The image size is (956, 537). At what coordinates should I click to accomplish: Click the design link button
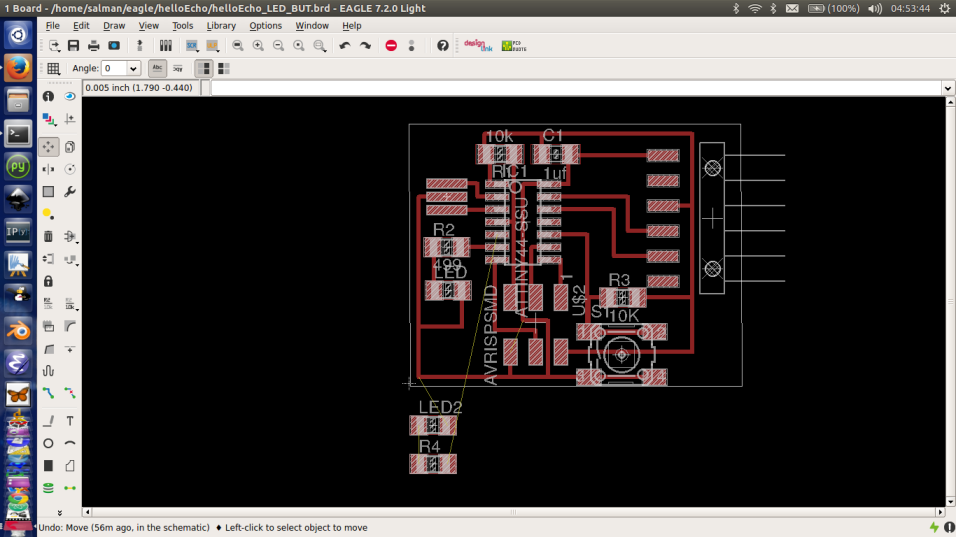(x=476, y=46)
